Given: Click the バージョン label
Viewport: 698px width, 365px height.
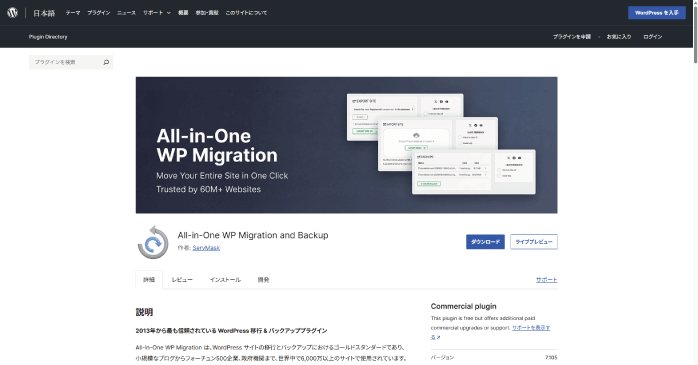Looking at the screenshot, I should click(442, 357).
